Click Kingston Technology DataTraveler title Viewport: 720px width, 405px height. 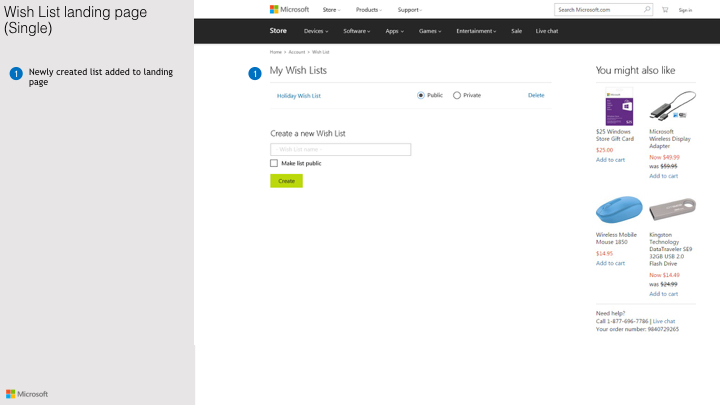(x=670, y=249)
